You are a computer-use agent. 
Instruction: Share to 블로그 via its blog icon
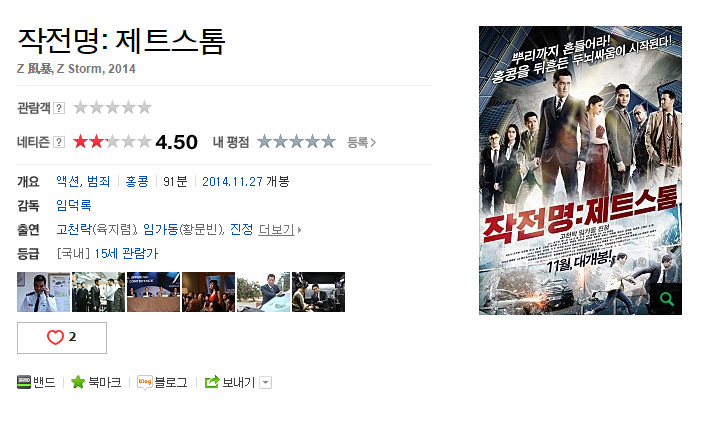[x=144, y=382]
